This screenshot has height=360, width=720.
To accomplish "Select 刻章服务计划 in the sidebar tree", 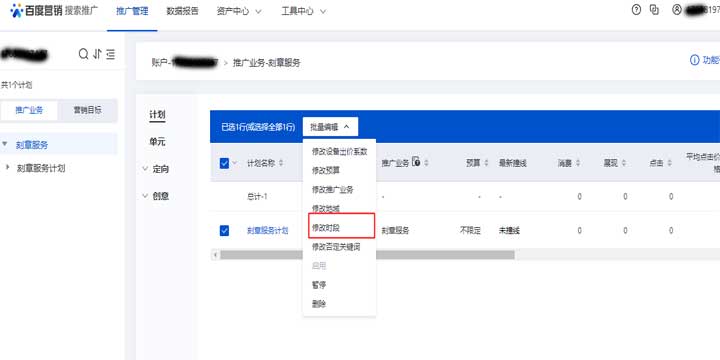I will pos(41,168).
